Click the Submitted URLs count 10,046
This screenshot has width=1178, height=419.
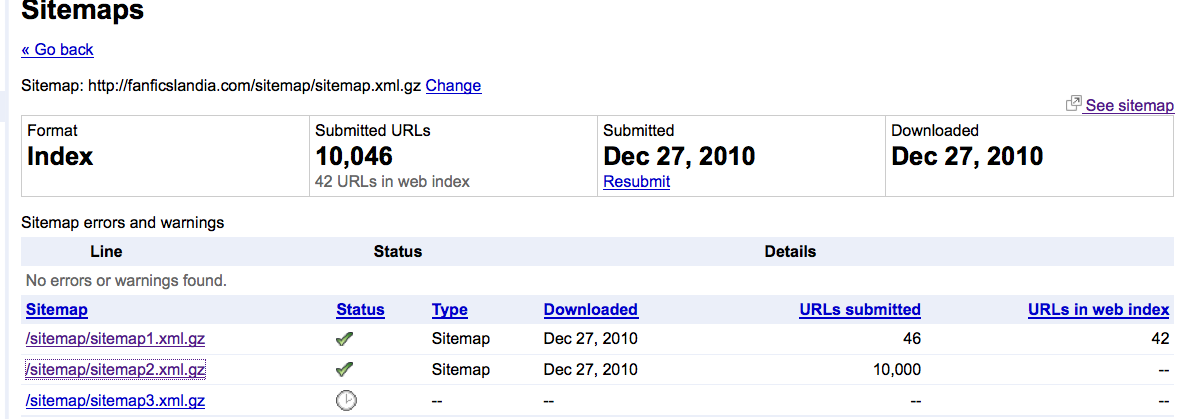point(353,157)
